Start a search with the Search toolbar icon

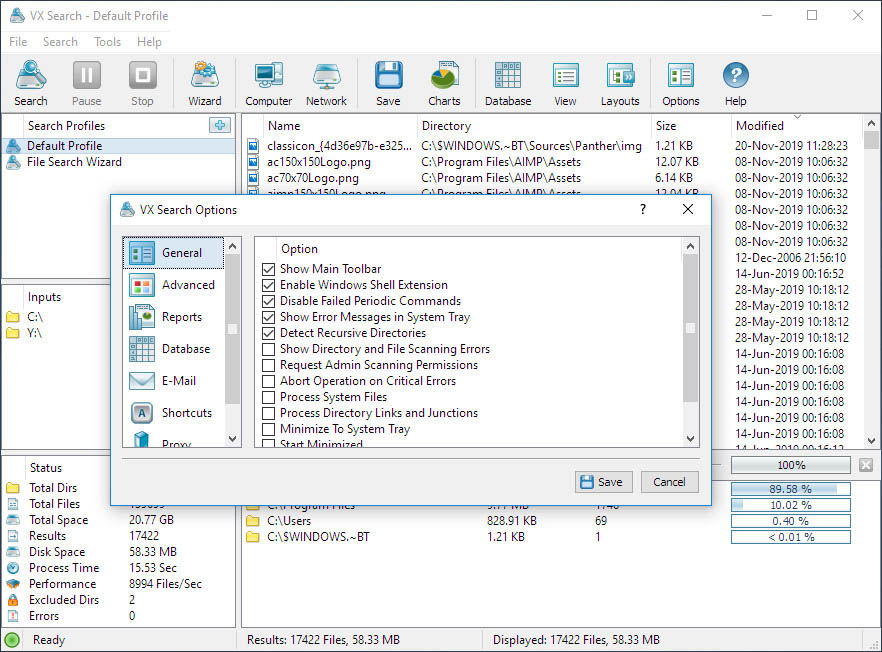coord(31,83)
